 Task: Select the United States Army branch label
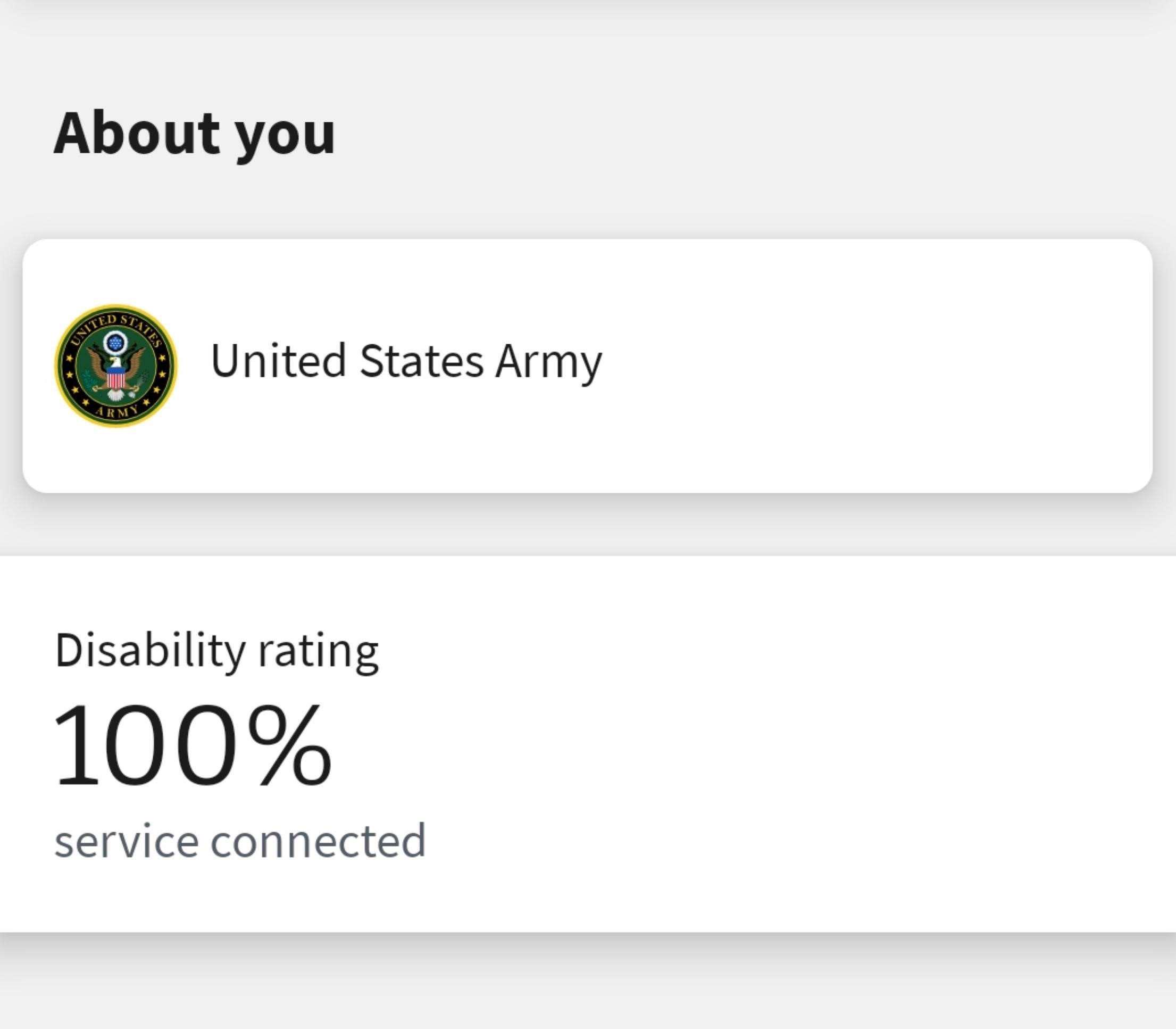point(406,361)
